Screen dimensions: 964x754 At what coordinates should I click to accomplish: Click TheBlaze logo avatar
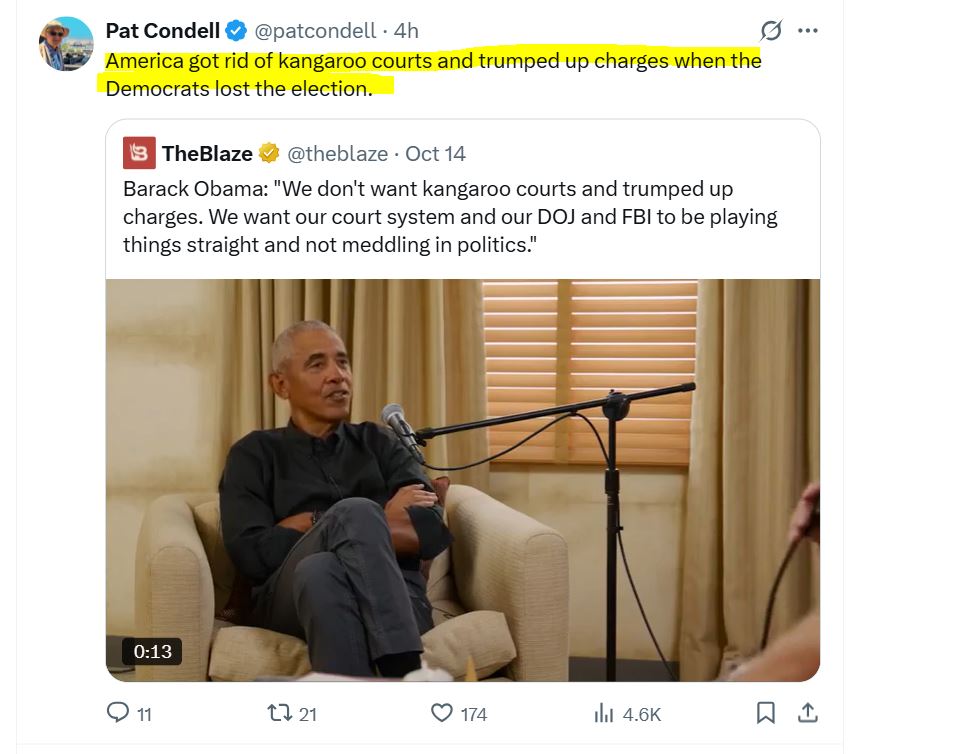coord(139,153)
